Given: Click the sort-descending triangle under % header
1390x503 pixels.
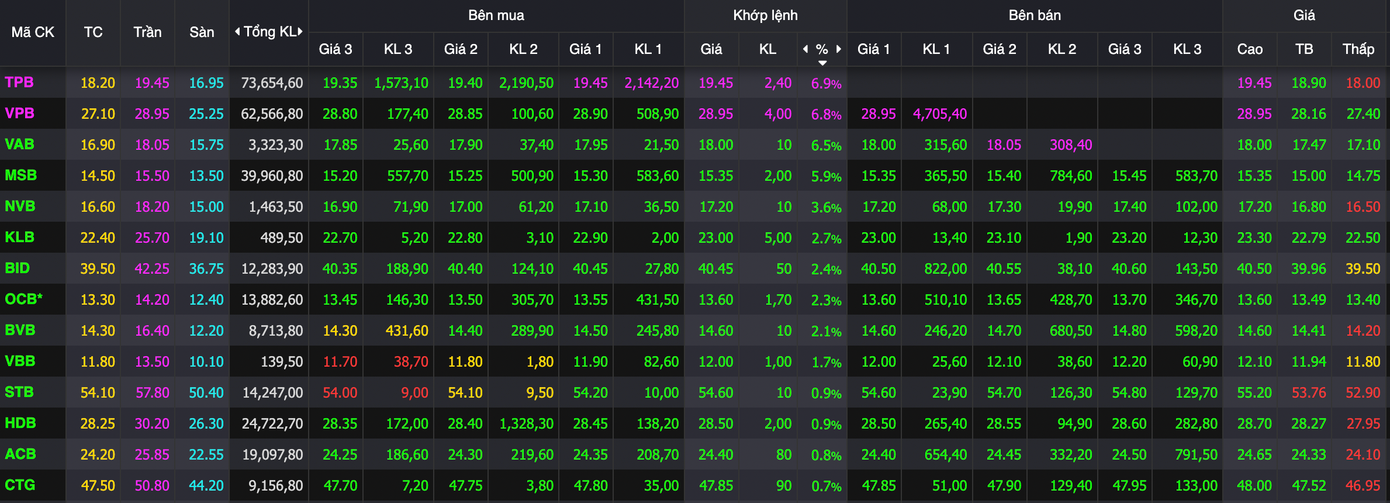Looking at the screenshot, I should 822,62.
